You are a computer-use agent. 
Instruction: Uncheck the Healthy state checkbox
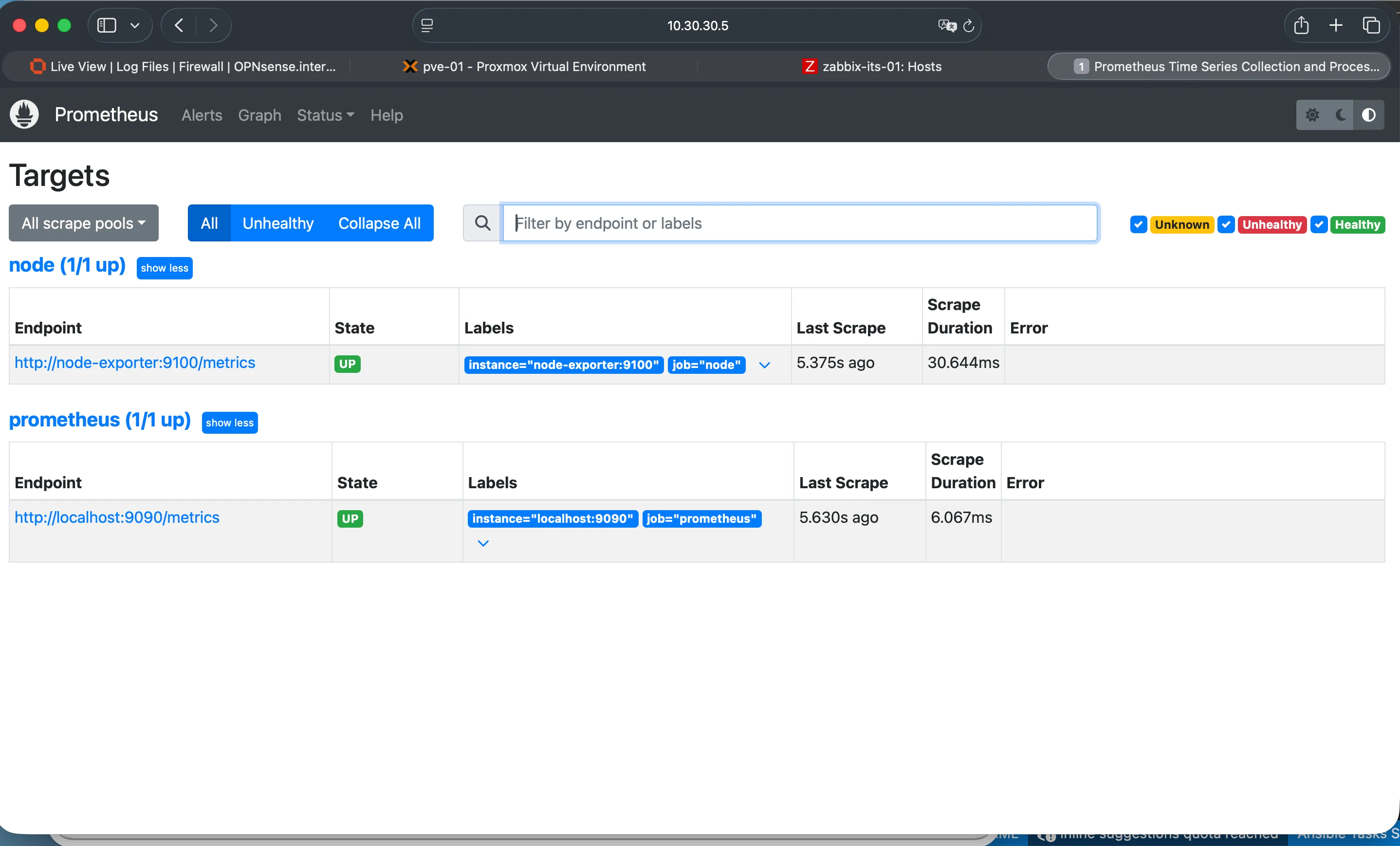tap(1318, 224)
